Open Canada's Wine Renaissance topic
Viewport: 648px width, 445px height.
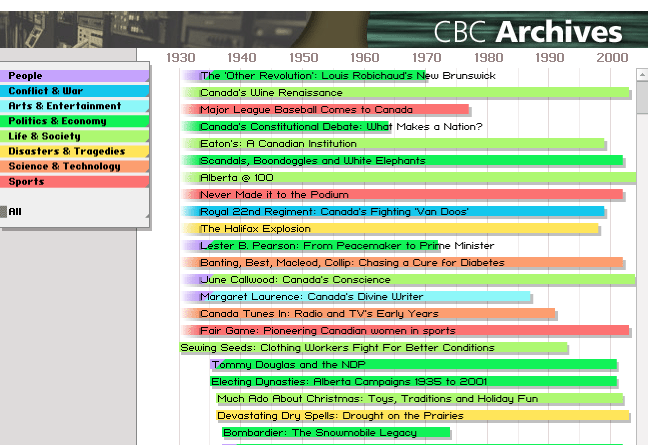(x=405, y=93)
